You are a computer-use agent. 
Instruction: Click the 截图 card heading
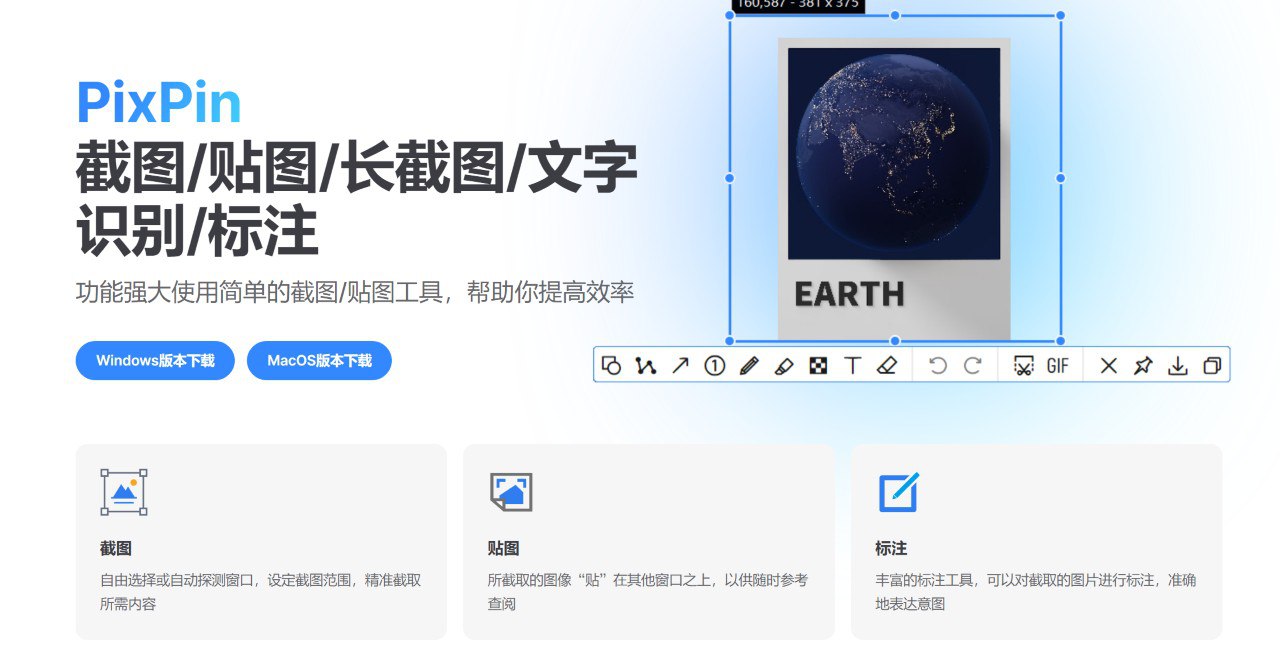click(x=116, y=548)
